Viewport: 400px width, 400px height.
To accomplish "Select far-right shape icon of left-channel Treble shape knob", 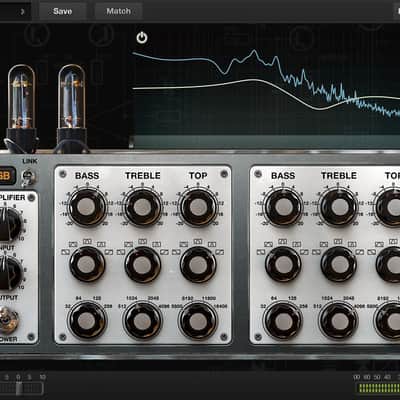I will 164,252.
